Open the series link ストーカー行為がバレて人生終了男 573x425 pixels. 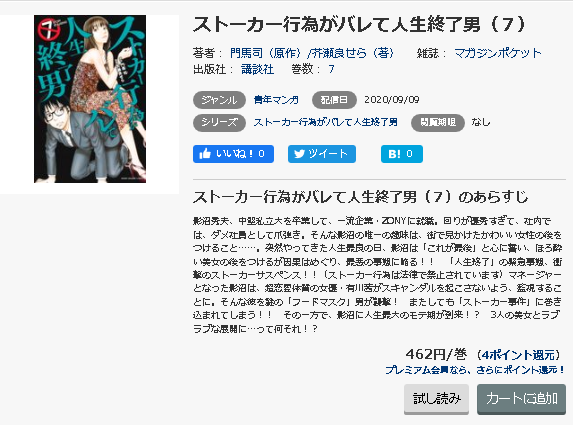pos(326,122)
